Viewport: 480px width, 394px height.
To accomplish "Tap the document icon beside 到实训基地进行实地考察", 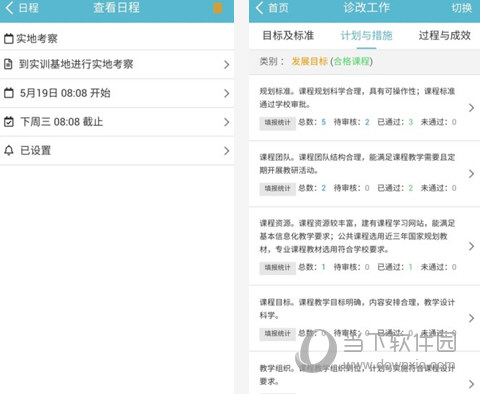I will coord(8,64).
